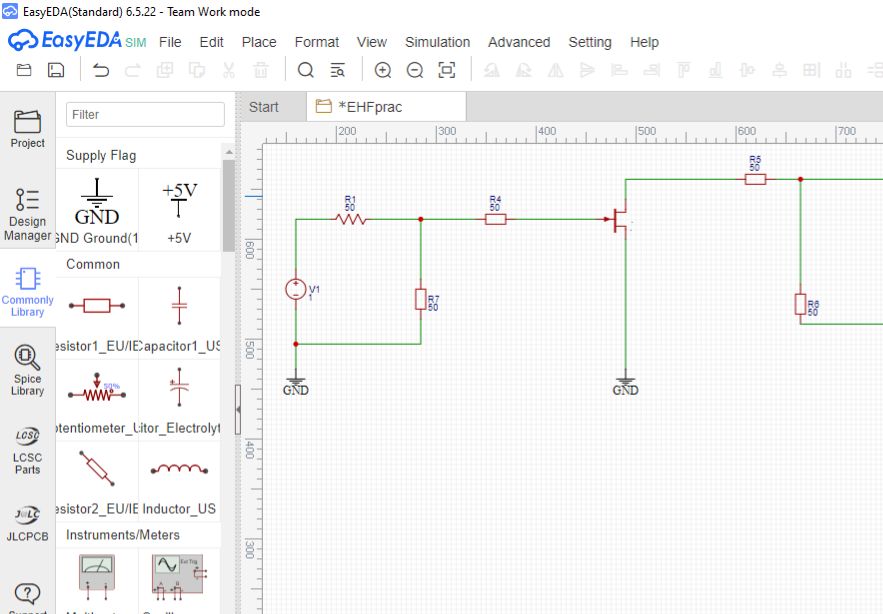Image resolution: width=883 pixels, height=614 pixels.
Task: Click the Open folder toolbar icon
Action: click(x=24, y=70)
